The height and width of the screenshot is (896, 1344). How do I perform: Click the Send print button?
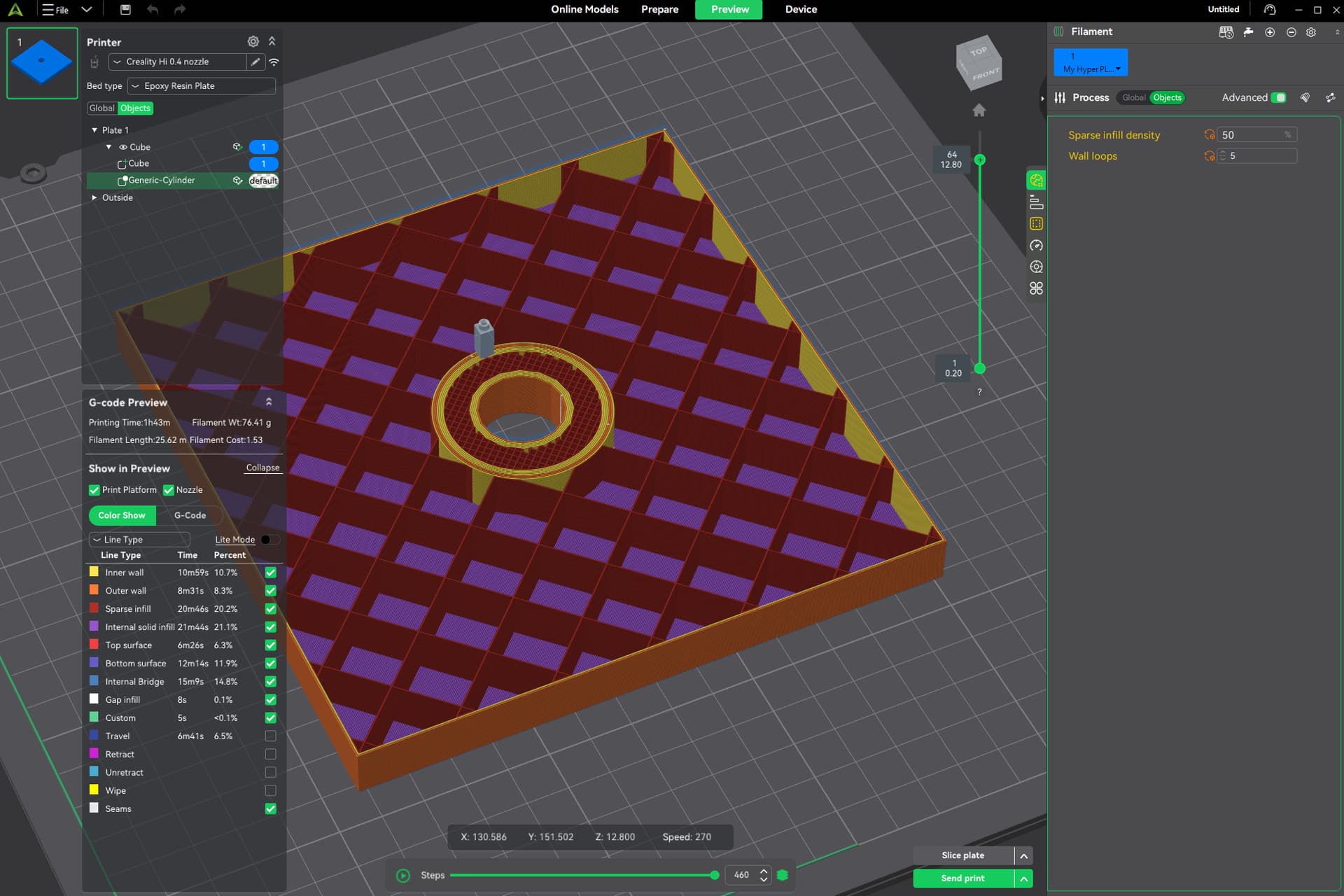(x=962, y=878)
